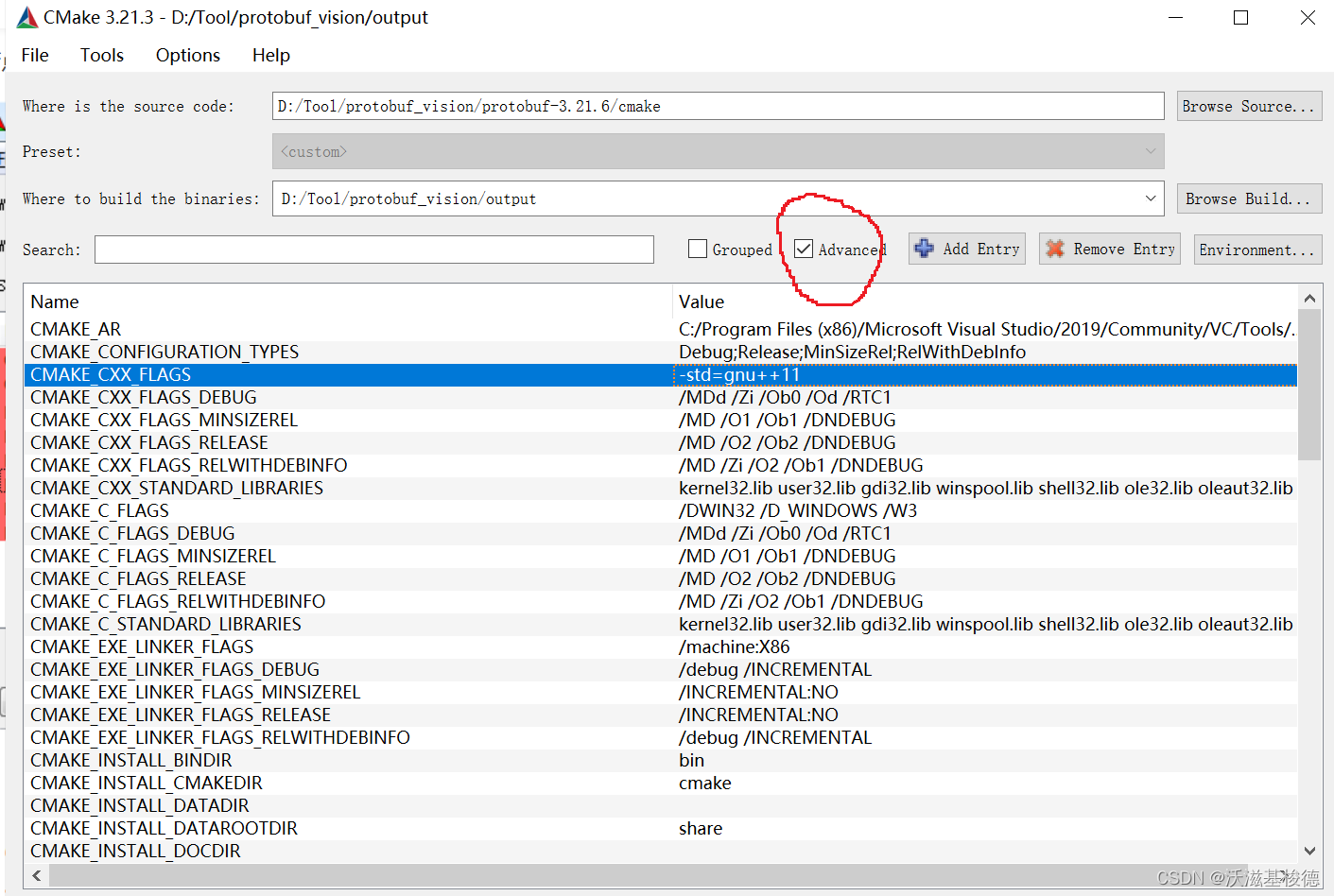Click into the Search field
This screenshot has width=1334, height=896.
374,250
